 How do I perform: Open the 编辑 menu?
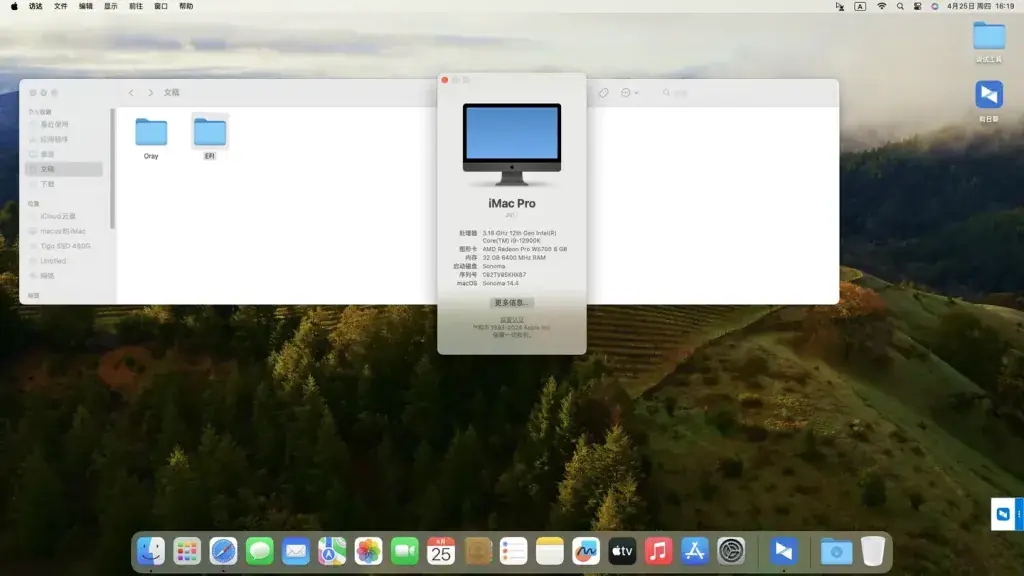86,6
